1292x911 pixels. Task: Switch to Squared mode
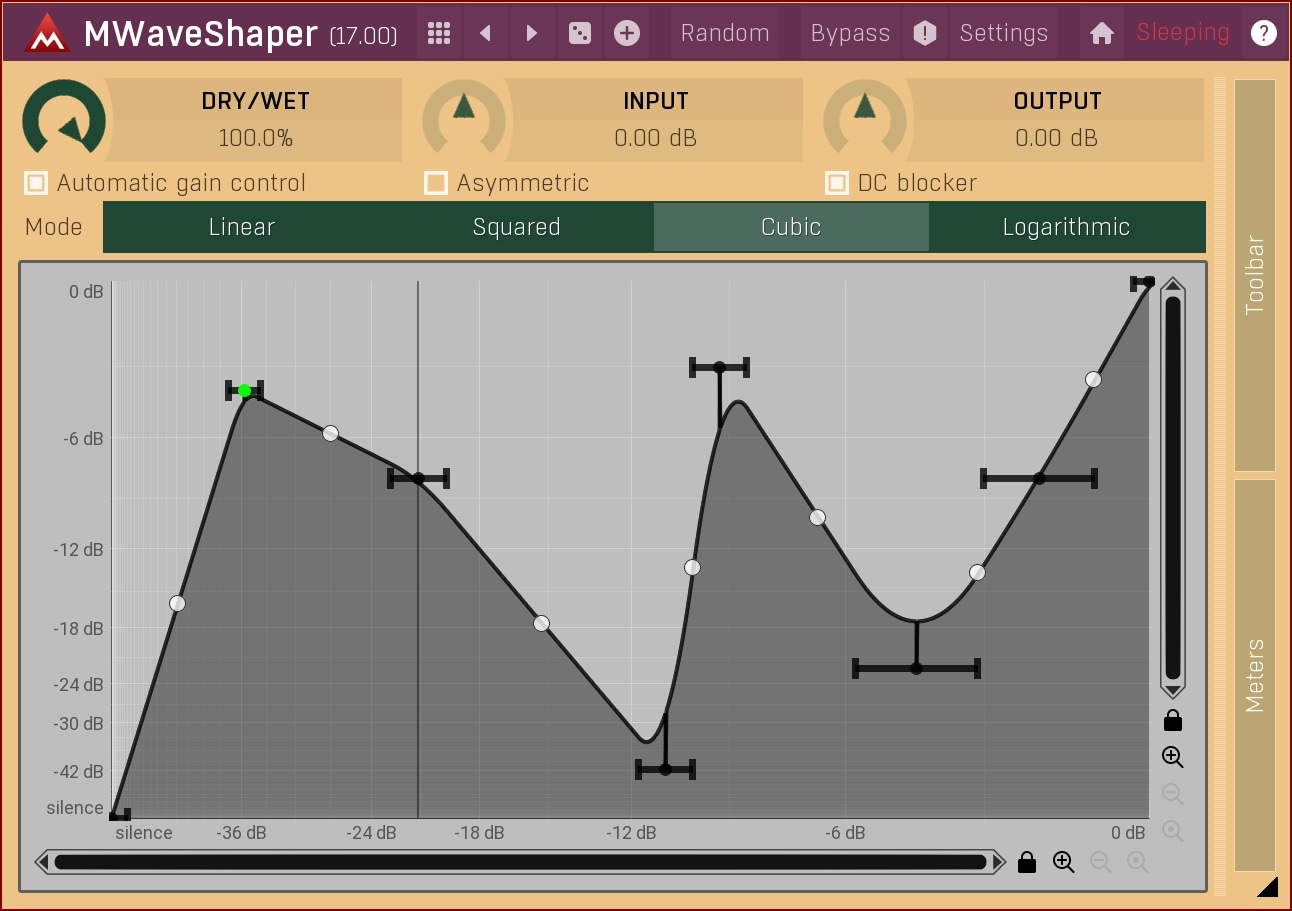[x=516, y=227]
